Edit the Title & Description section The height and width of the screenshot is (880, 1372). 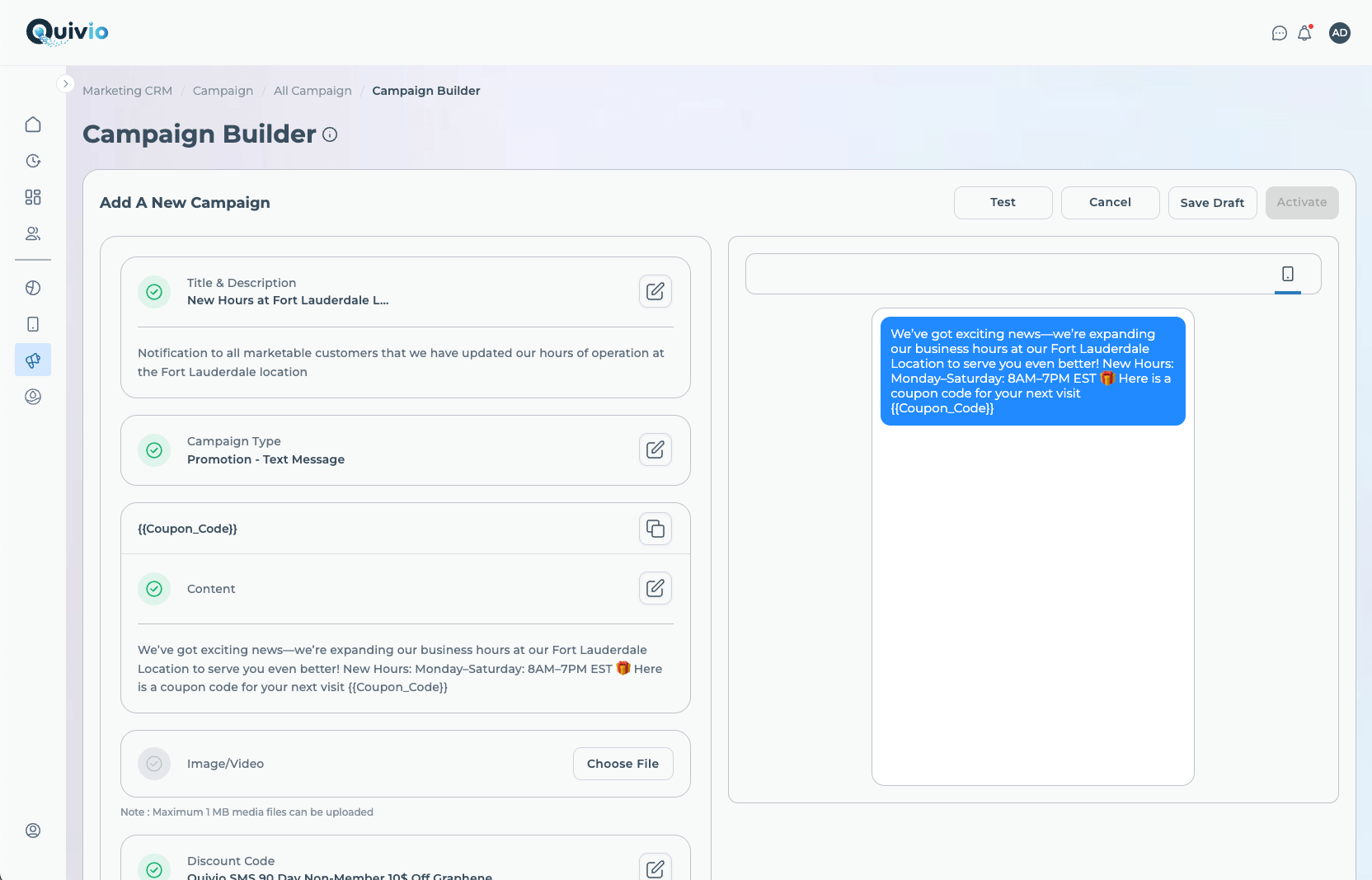point(655,291)
